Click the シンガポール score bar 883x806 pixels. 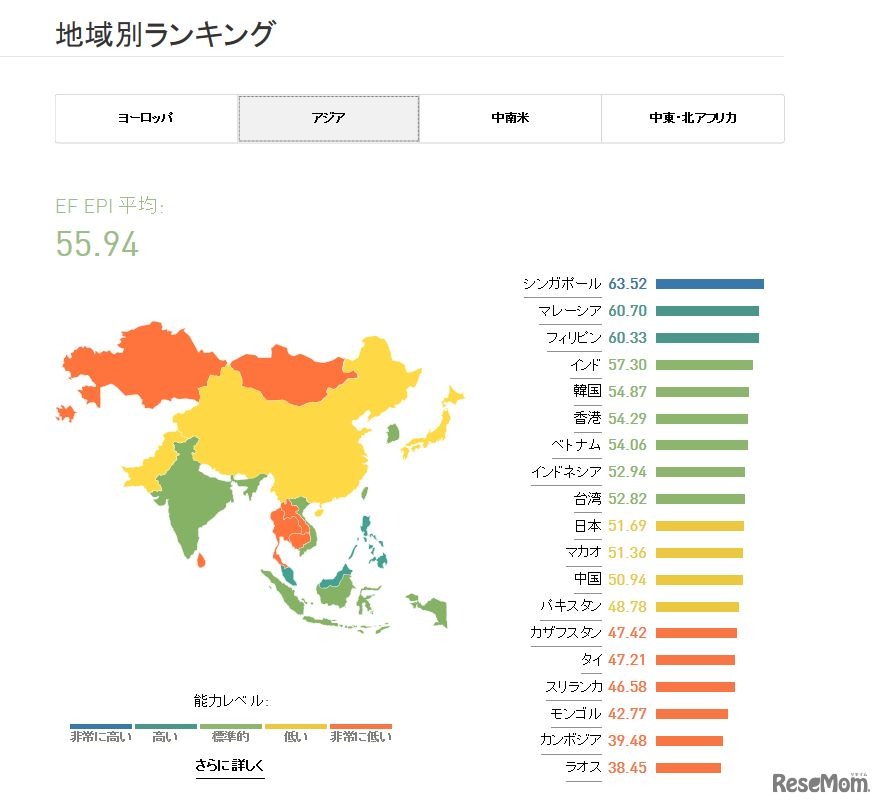click(709, 284)
